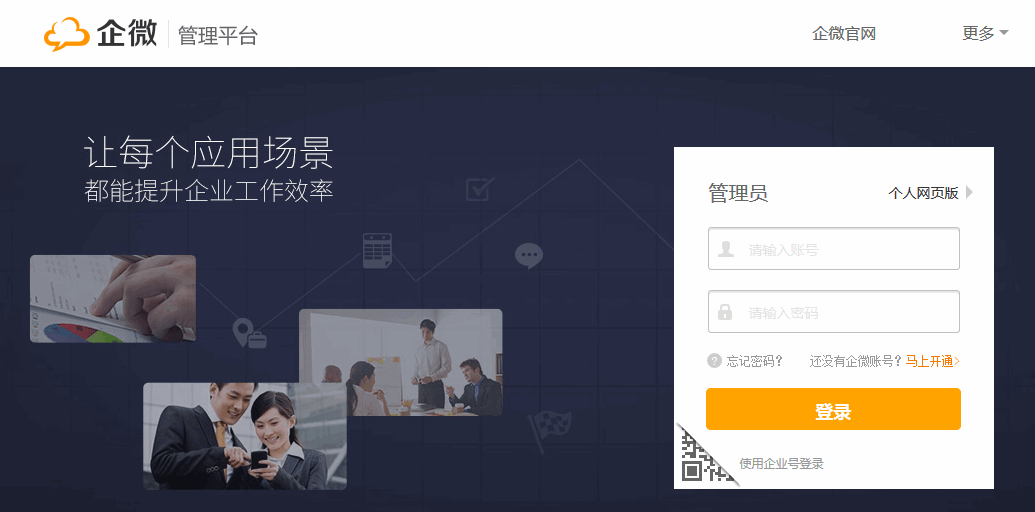Click the arrow next to 个人网页版
The width and height of the screenshot is (1035, 512).
[x=969, y=193]
